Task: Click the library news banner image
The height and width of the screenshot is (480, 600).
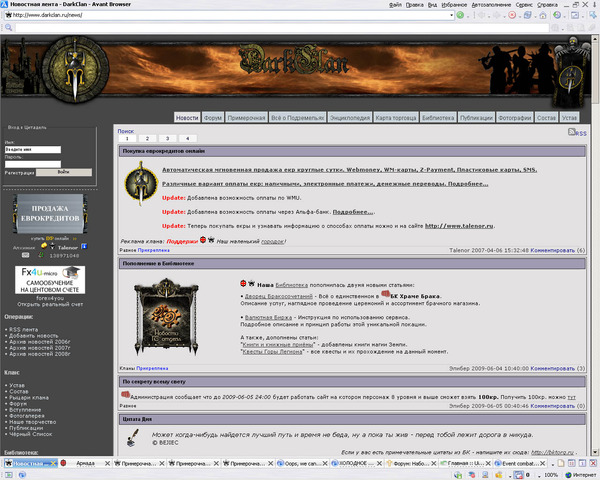Action: pyautogui.click(x=166, y=317)
